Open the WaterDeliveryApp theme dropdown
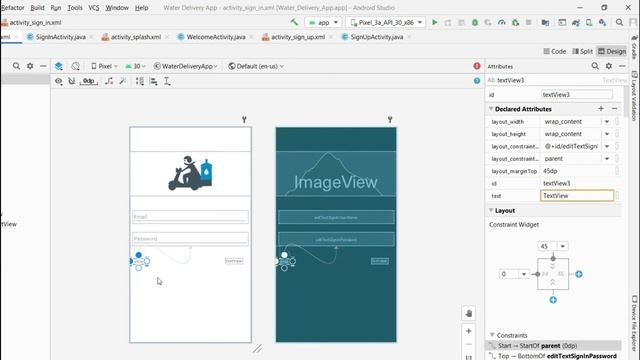The width and height of the screenshot is (640, 360). [185, 66]
